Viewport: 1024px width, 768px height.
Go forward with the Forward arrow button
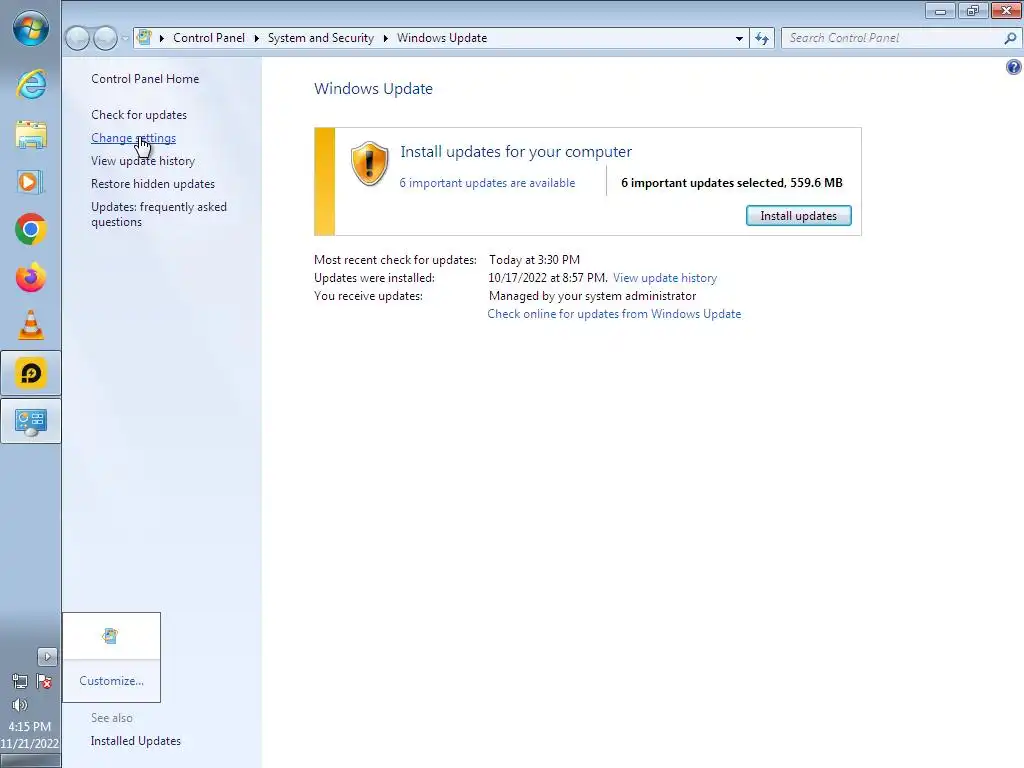(106, 38)
